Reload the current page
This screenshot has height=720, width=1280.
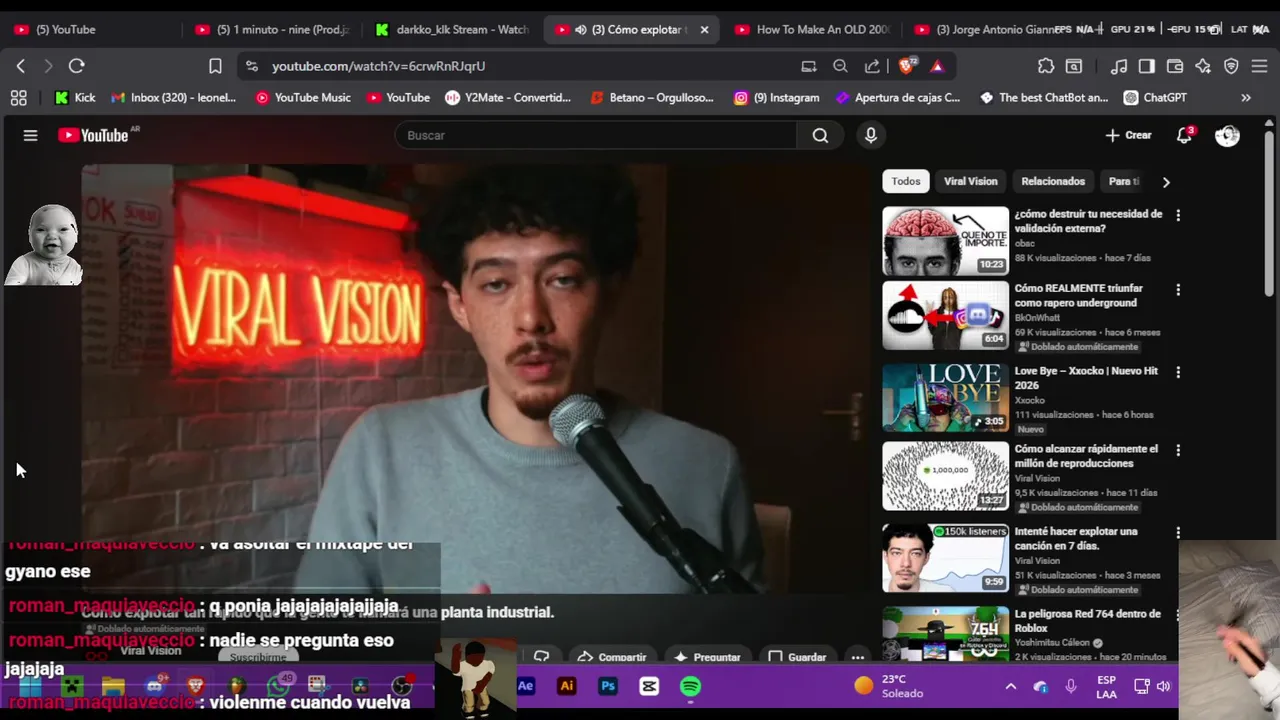pyautogui.click(x=76, y=66)
